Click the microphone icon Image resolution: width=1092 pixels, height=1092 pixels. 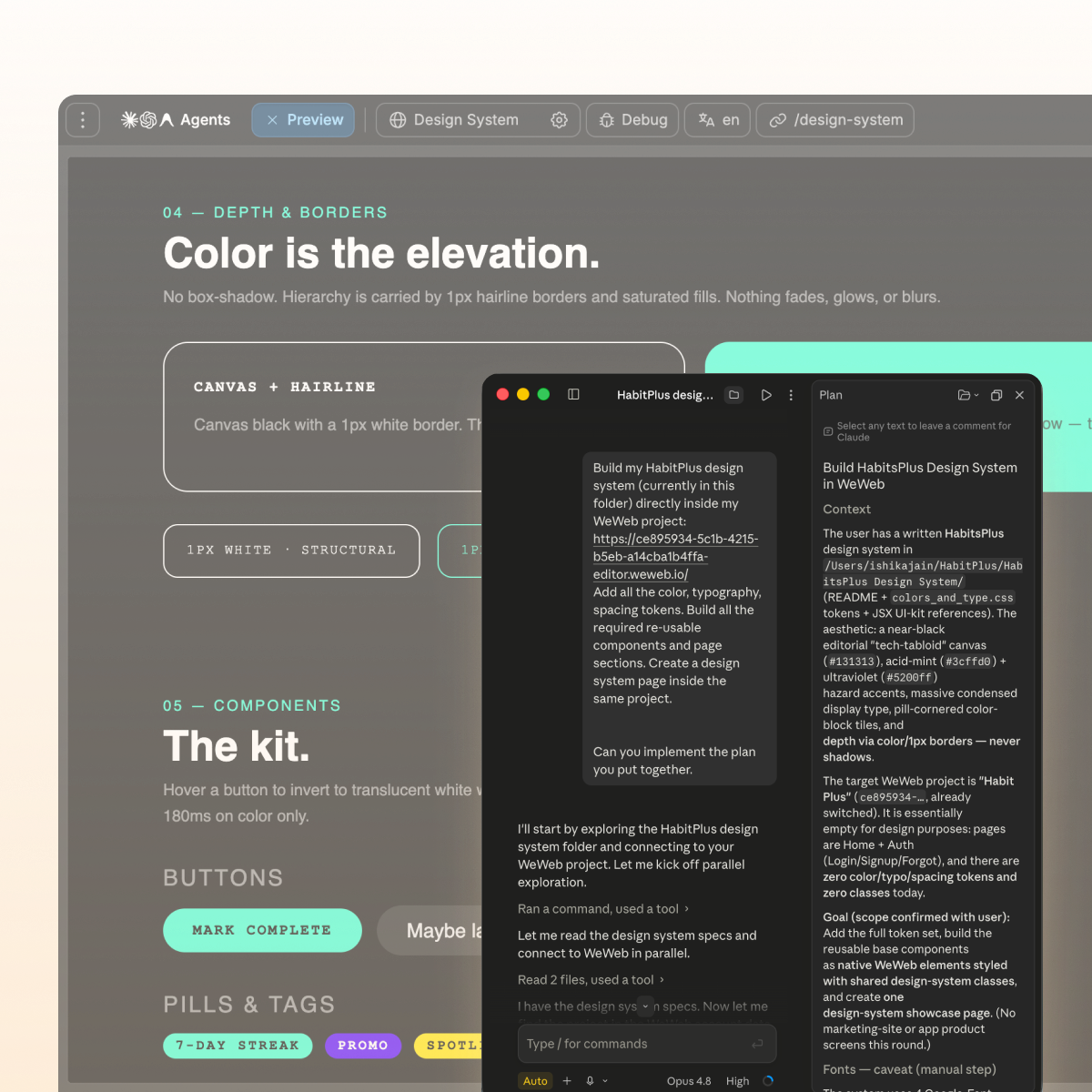(590, 1081)
